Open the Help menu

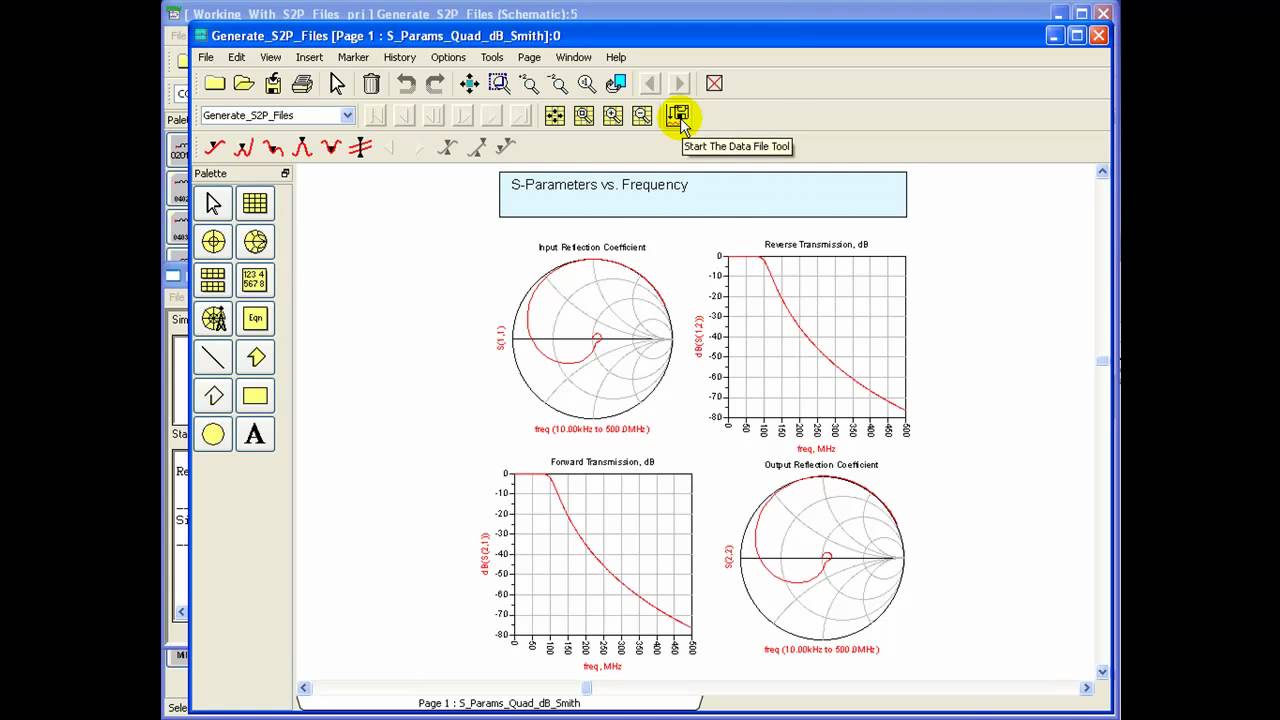coord(616,57)
